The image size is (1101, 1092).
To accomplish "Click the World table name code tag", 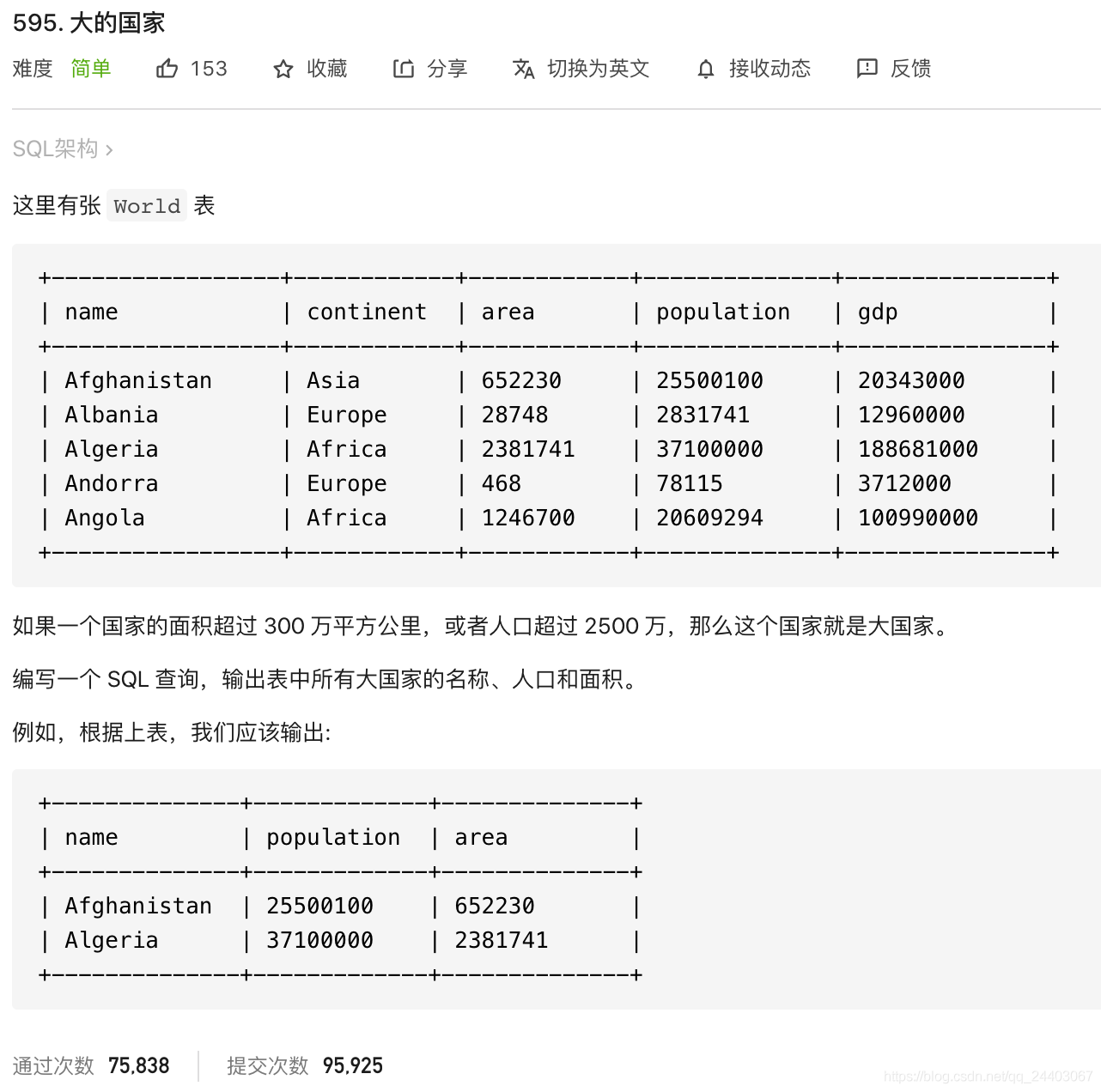I will pos(147,206).
